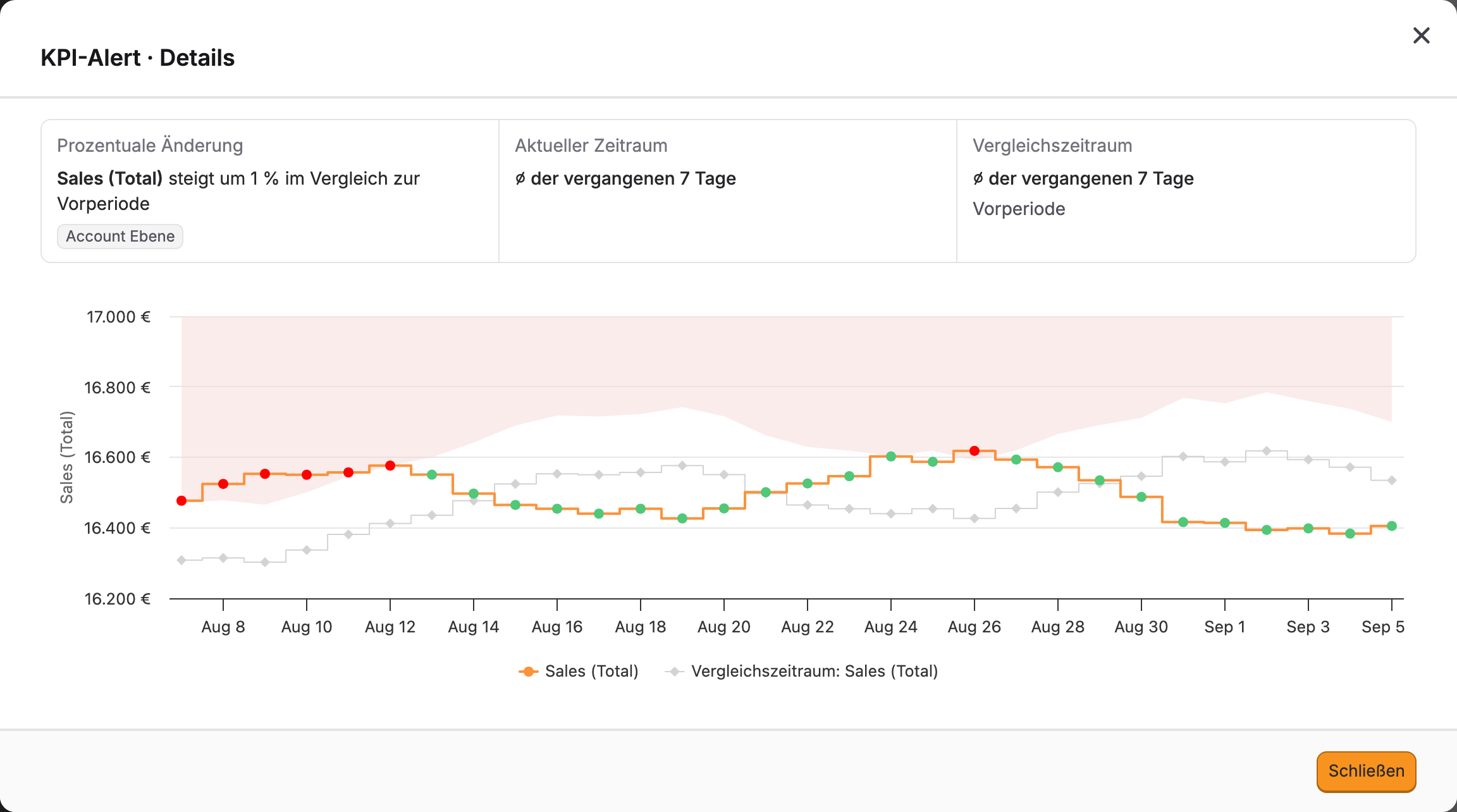Click the rotated 'Sales (Total)' y-axis title
The height and width of the screenshot is (812, 1457).
66,457
